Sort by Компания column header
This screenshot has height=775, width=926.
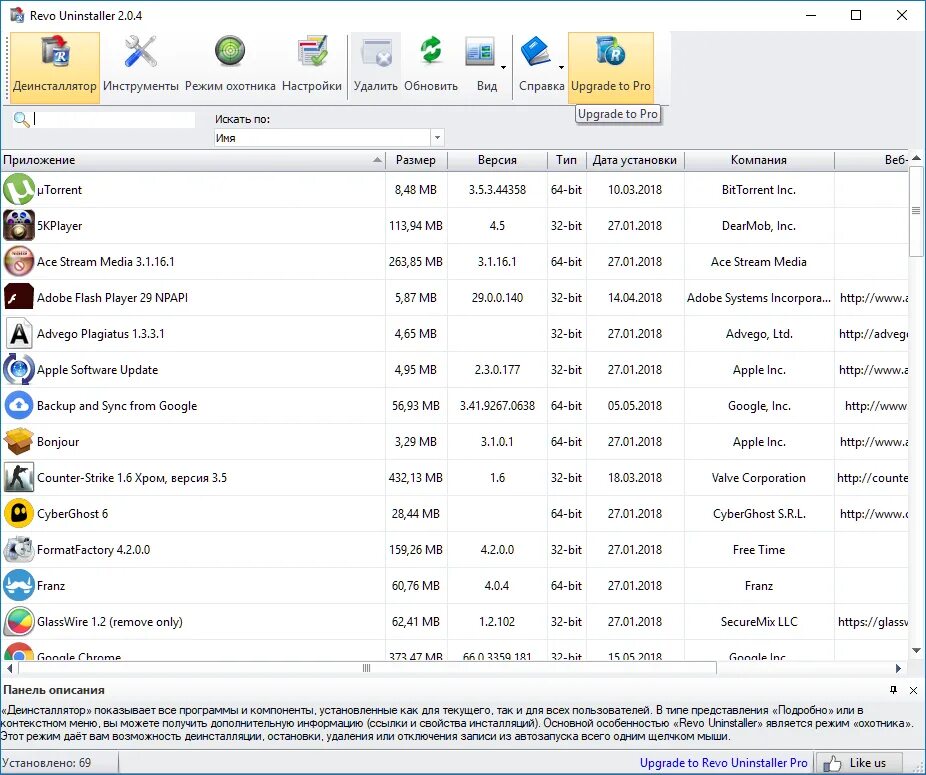point(759,160)
